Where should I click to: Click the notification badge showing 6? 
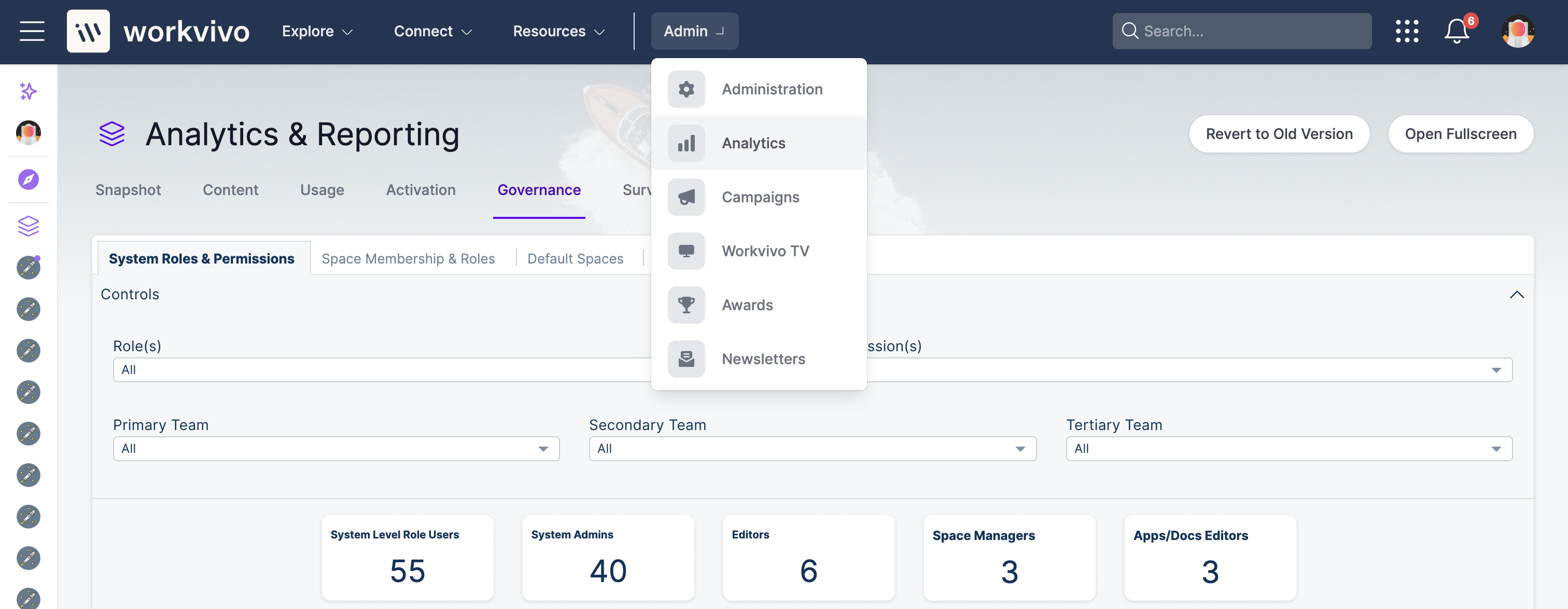[1471, 21]
